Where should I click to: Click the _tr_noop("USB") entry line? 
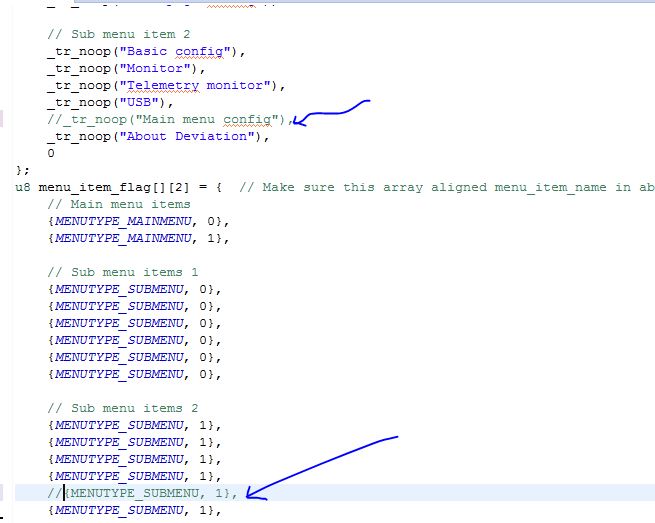(110, 103)
